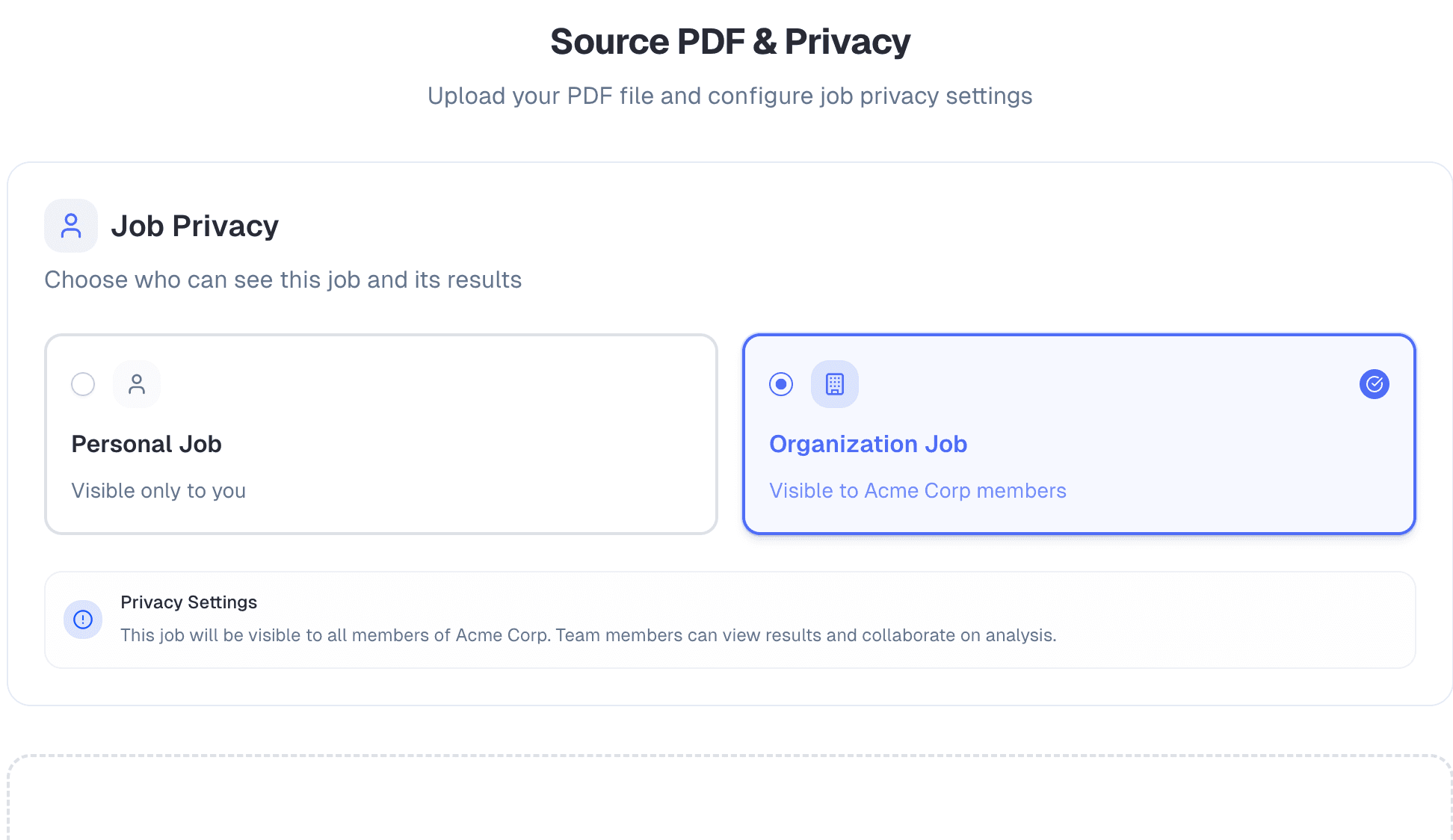Click "Visible to Acme Corp members" description
The image size is (1453, 840).
tap(917, 490)
